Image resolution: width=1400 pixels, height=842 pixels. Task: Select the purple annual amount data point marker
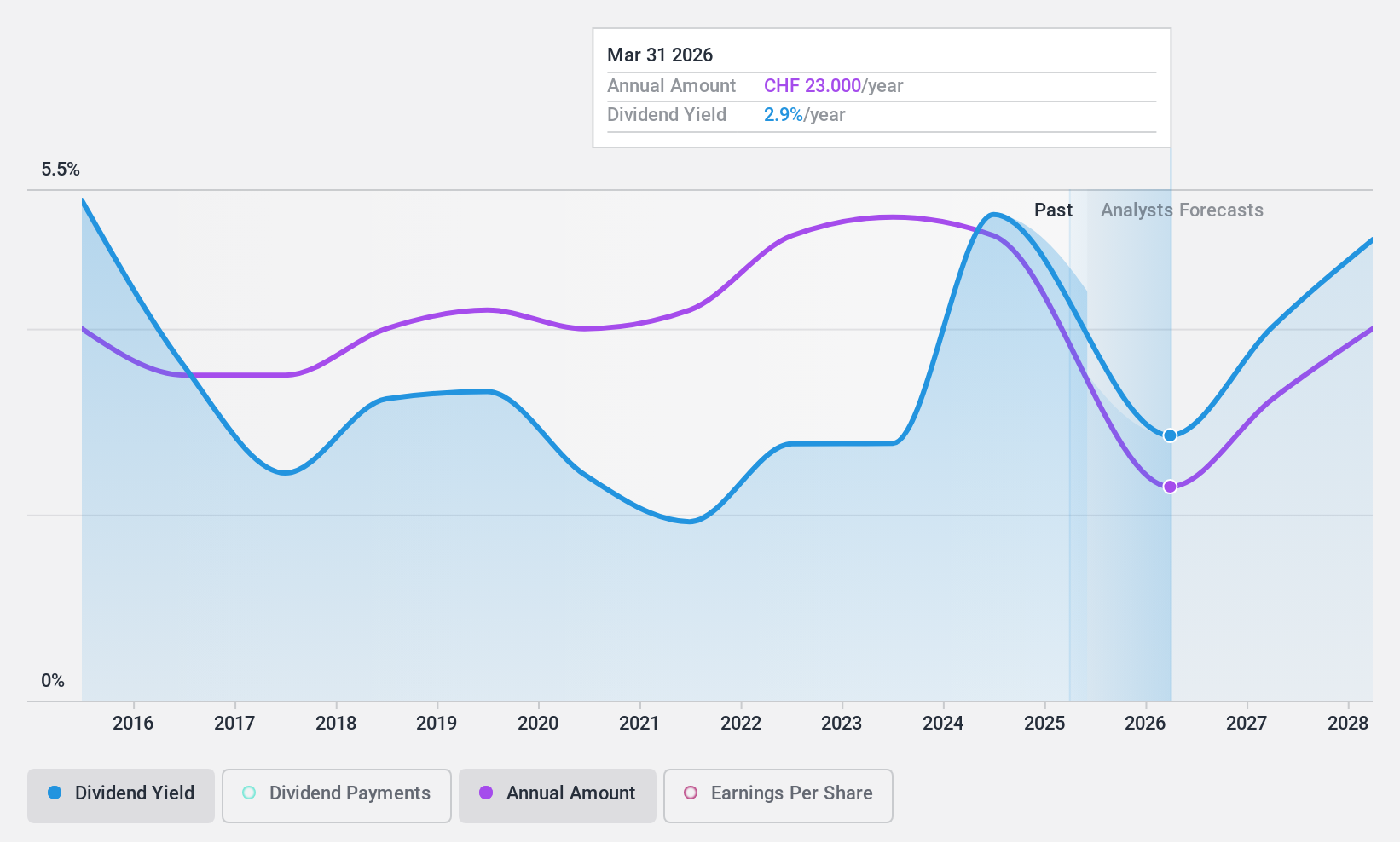pos(1170,487)
